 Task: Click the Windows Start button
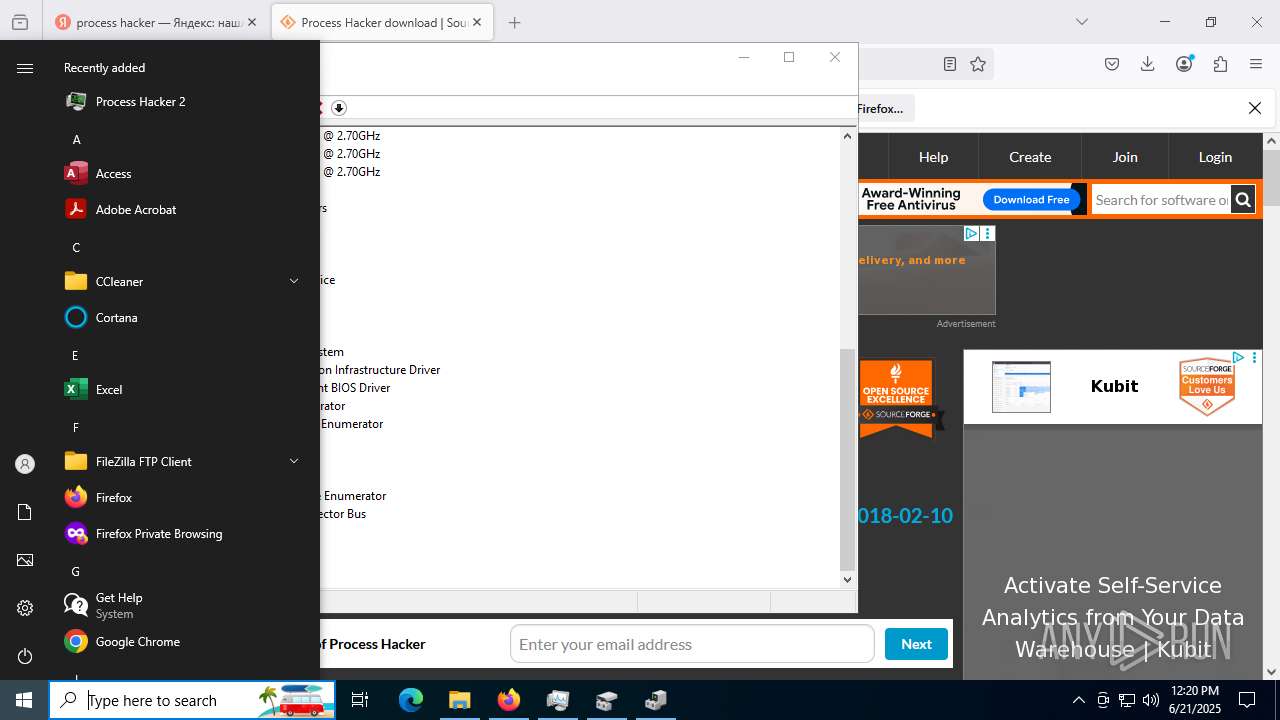click(24, 700)
